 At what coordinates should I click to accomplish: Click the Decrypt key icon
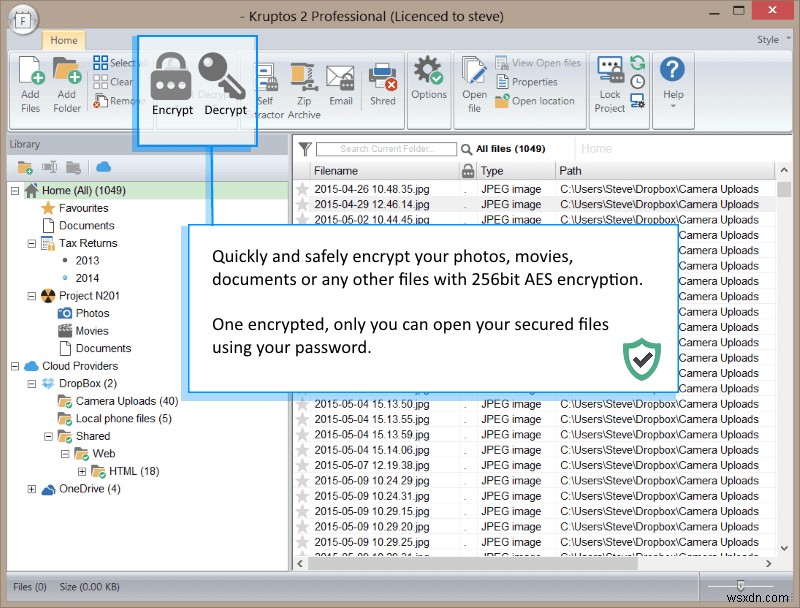222,77
